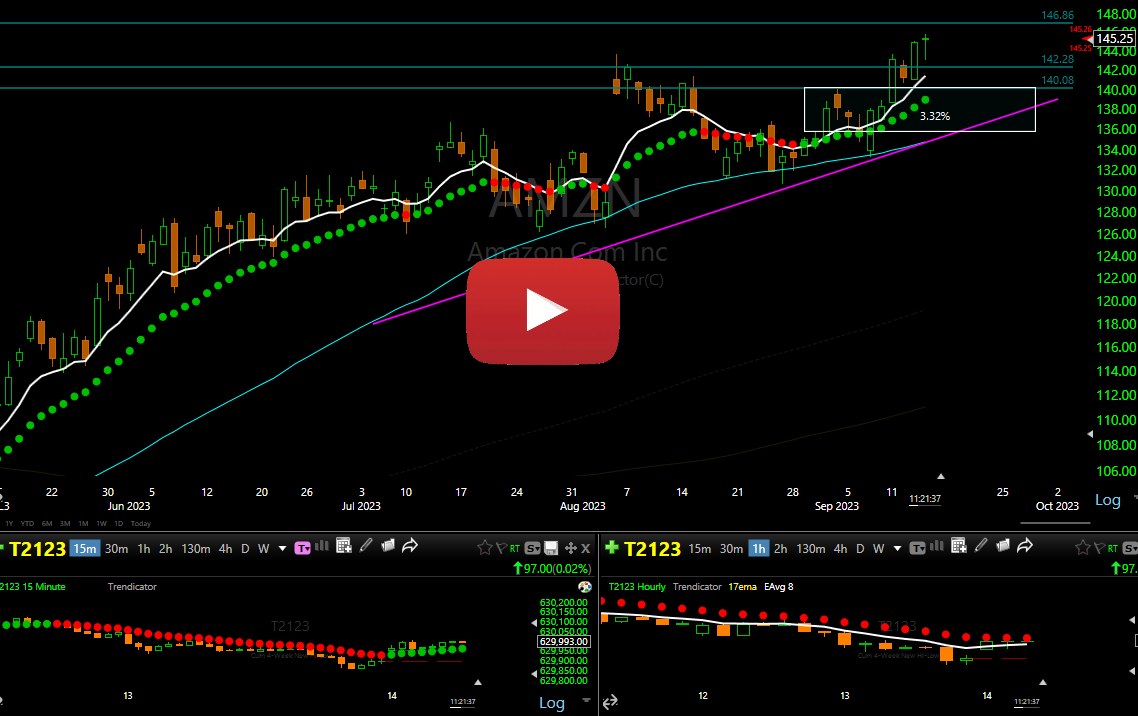
Task: Flag the symbol in hourly panel
Action: click(1100, 548)
